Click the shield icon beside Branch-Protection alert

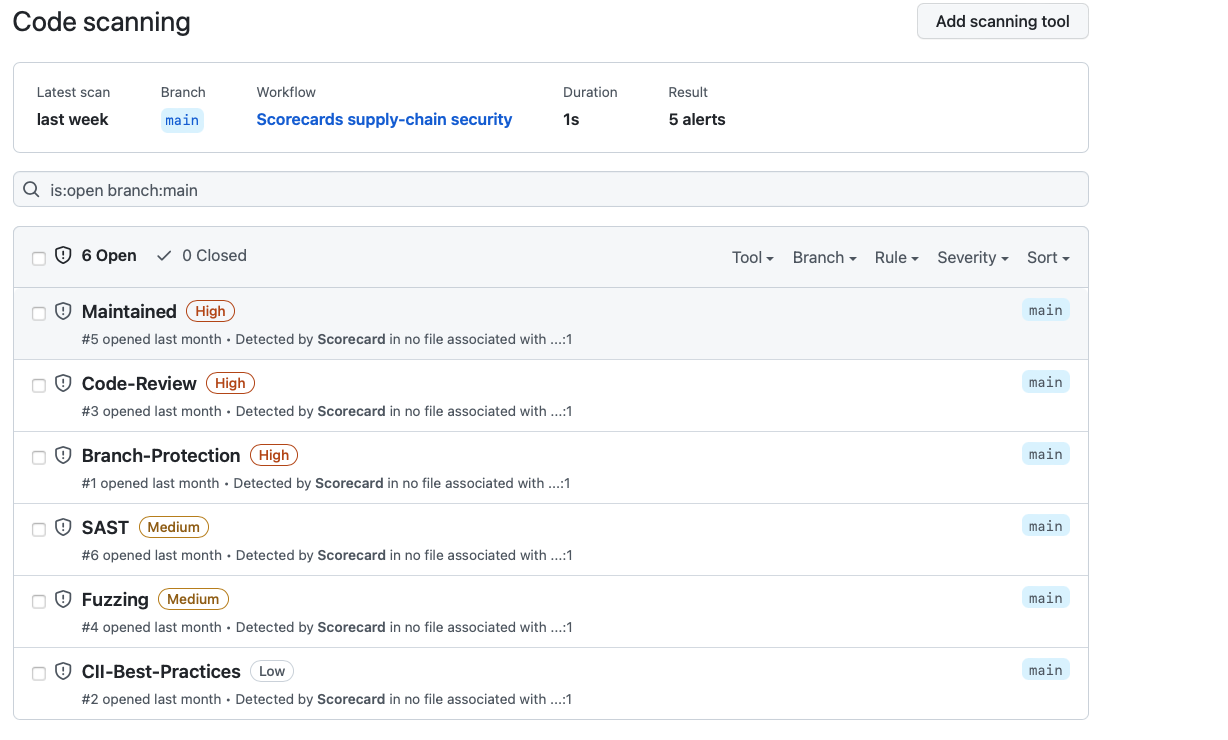pyautogui.click(x=63, y=456)
